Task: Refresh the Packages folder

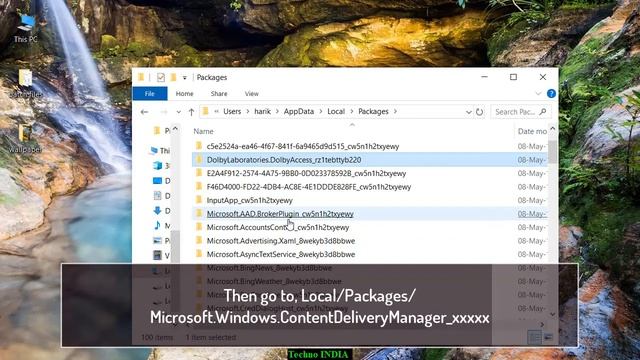Action: pyautogui.click(x=480, y=111)
